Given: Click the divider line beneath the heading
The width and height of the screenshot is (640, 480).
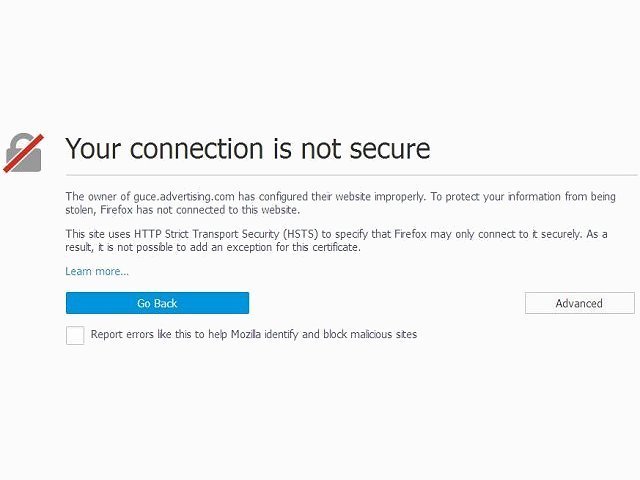Looking at the screenshot, I should [351, 175].
